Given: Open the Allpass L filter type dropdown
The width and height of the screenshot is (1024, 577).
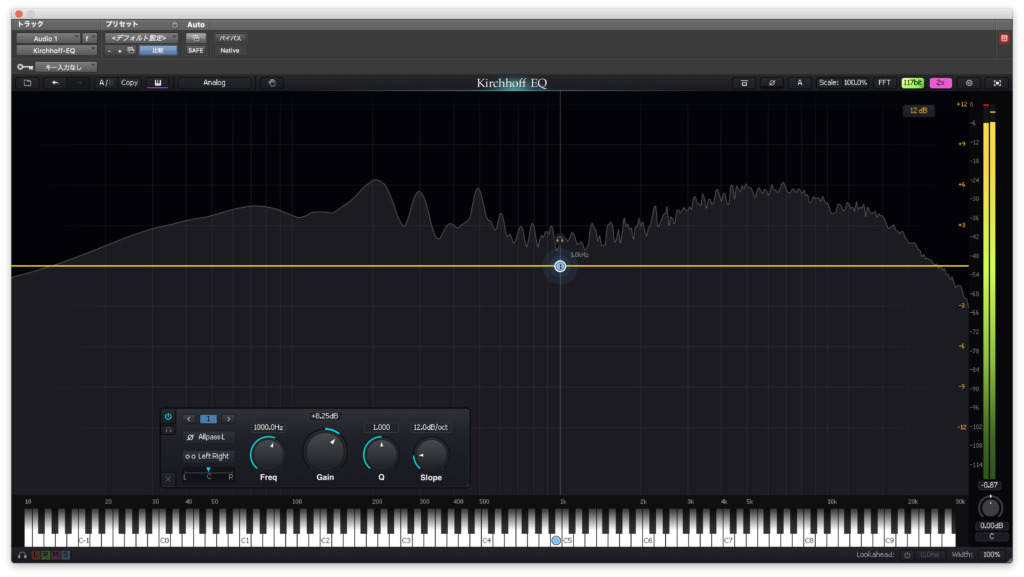Looking at the screenshot, I should point(208,437).
